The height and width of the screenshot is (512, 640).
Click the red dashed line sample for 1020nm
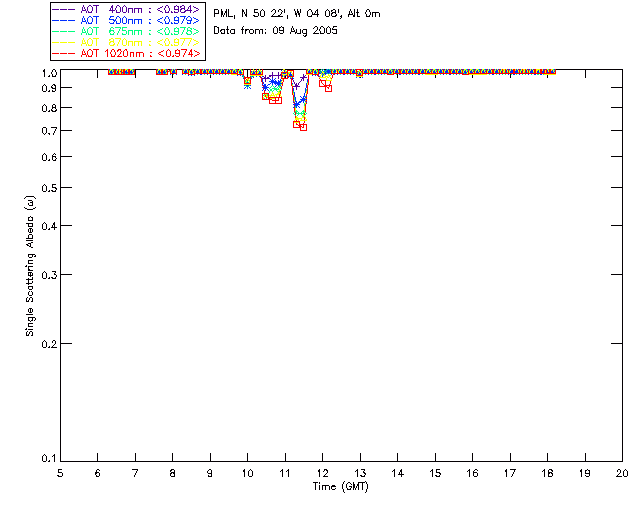[64, 53]
